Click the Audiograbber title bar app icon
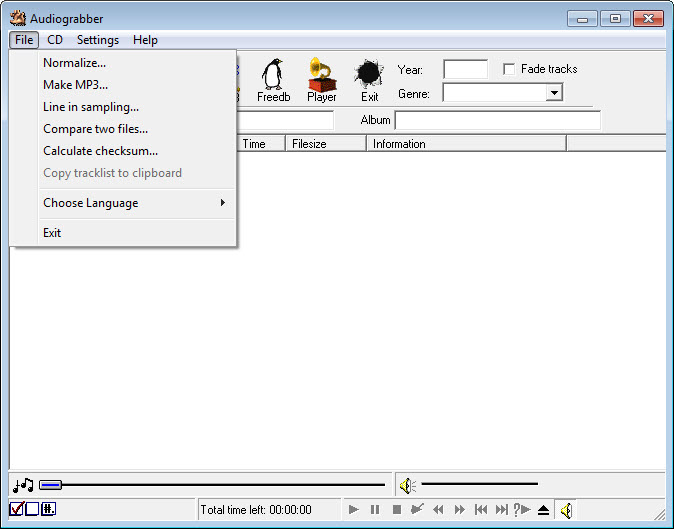The height and width of the screenshot is (529, 674). [x=18, y=18]
